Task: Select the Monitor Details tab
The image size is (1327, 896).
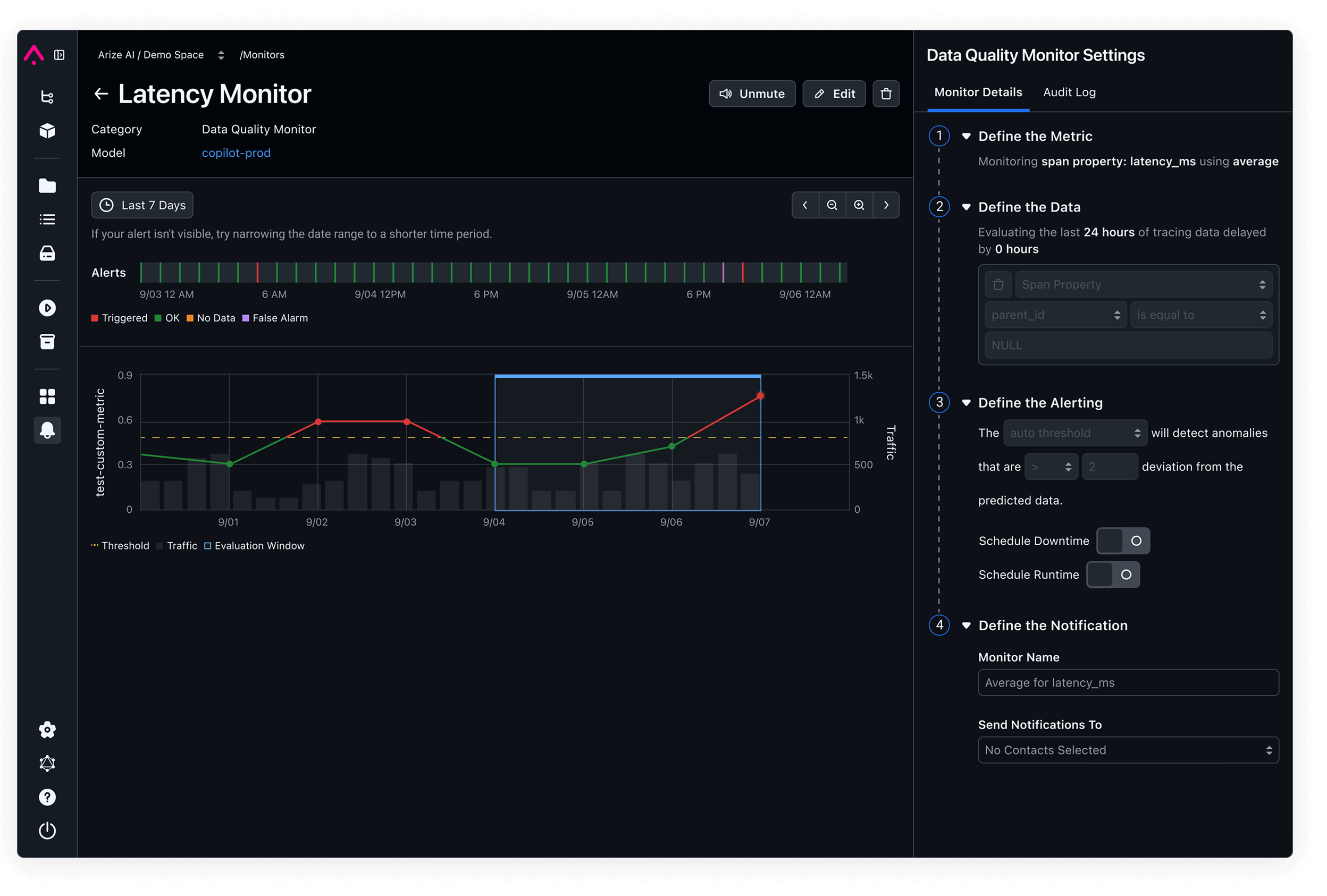Action: pyautogui.click(x=978, y=92)
